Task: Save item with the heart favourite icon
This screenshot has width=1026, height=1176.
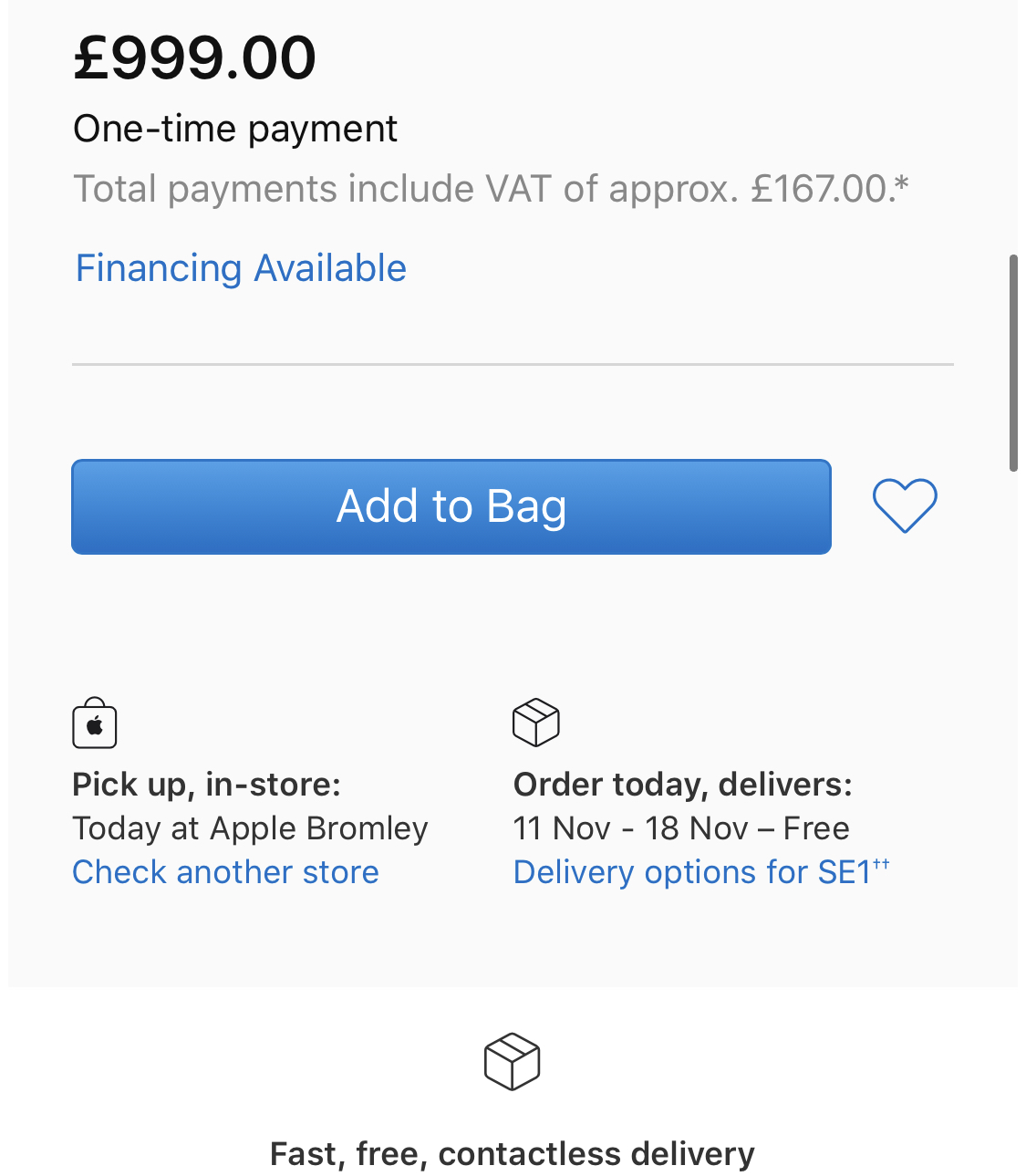Action: pyautogui.click(x=904, y=505)
